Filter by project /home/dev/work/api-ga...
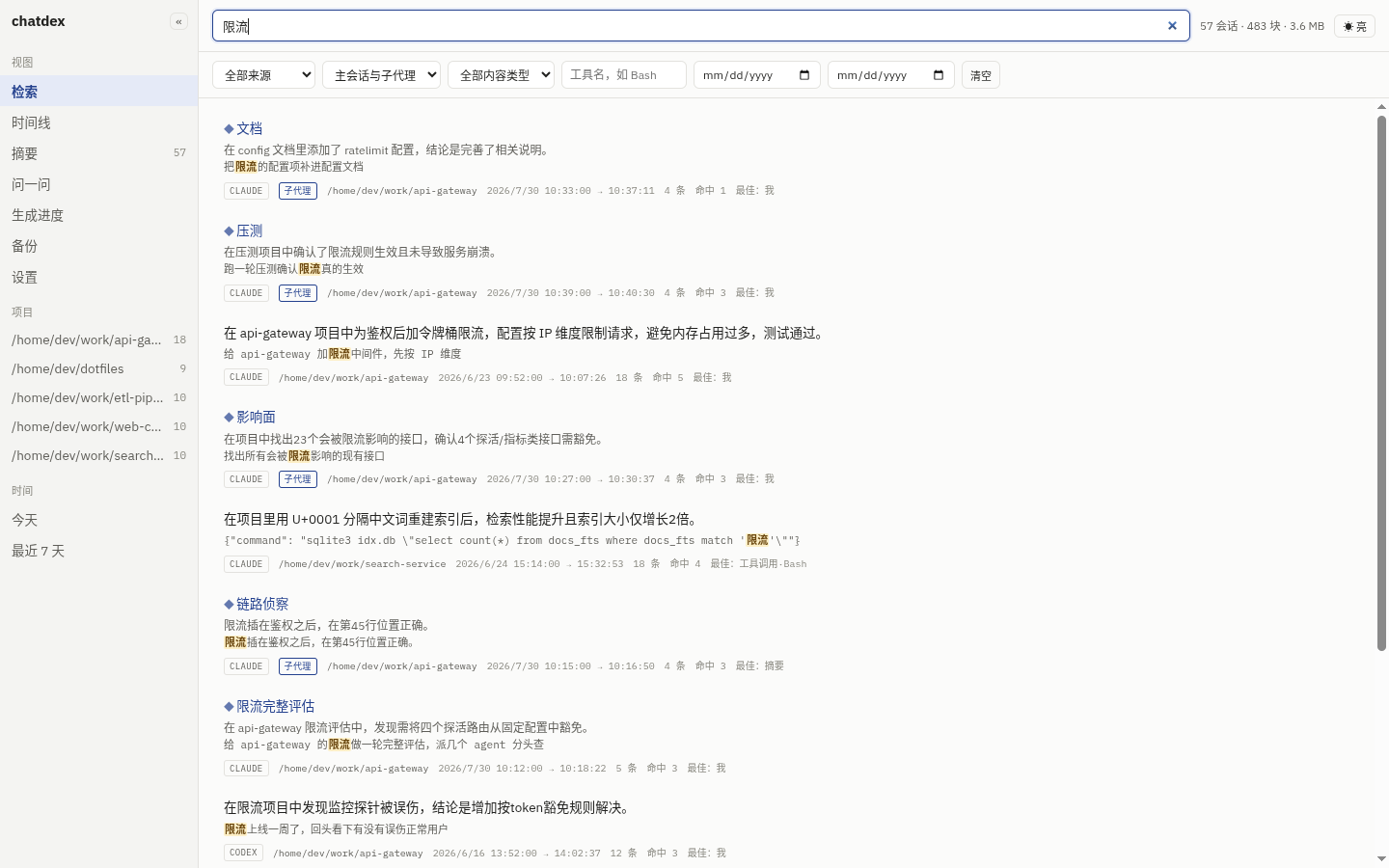Screen dimensions: 1389x868 tap(99, 339)
